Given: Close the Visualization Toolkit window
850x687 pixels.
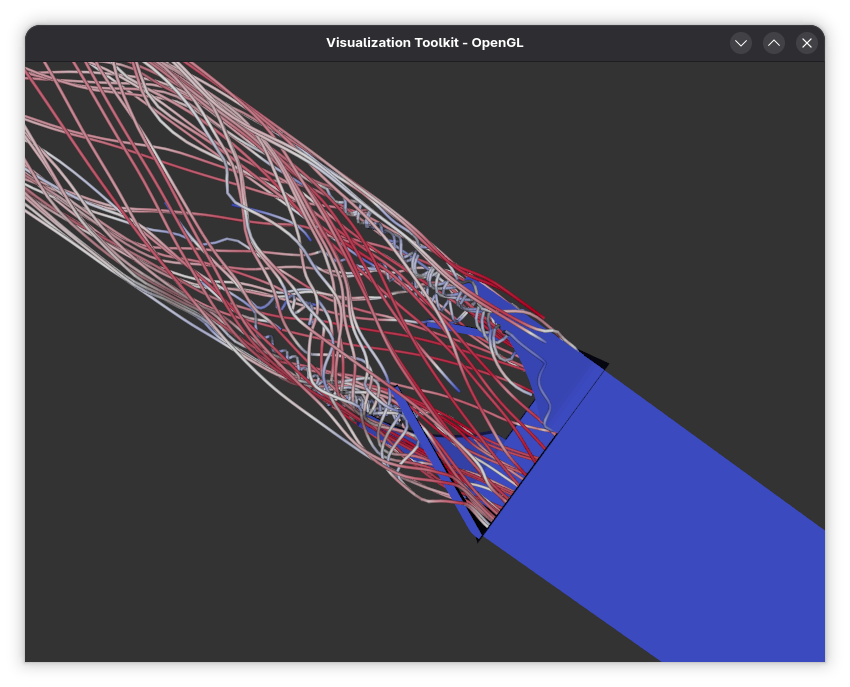Looking at the screenshot, I should point(806,43).
